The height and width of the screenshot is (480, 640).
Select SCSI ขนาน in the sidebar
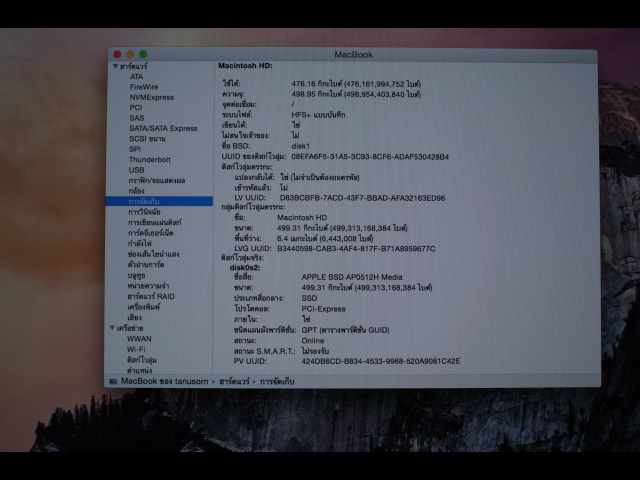click(x=147, y=139)
